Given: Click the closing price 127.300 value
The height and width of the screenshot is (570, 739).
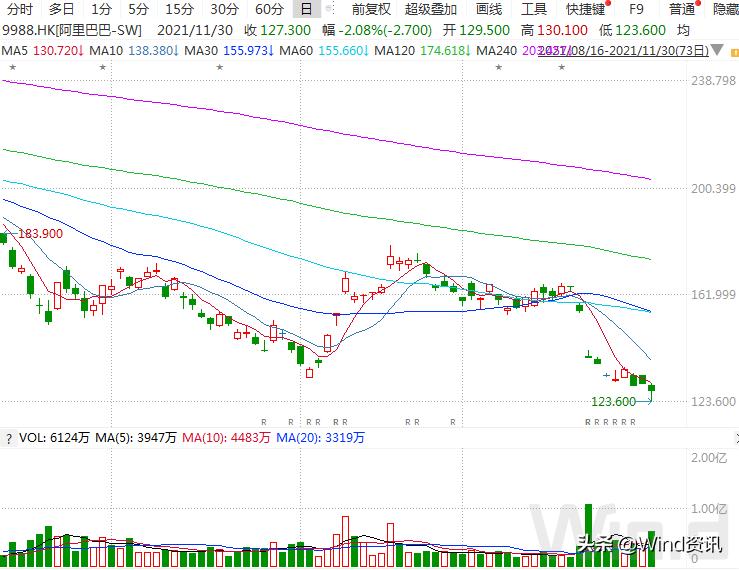Looking at the screenshot, I should point(286,30).
